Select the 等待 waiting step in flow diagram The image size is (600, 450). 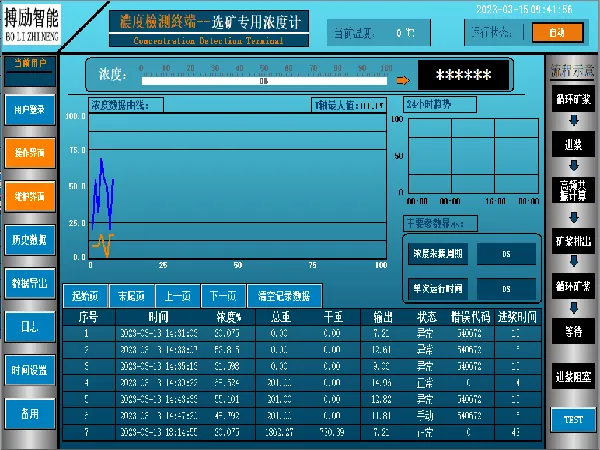[x=573, y=330]
